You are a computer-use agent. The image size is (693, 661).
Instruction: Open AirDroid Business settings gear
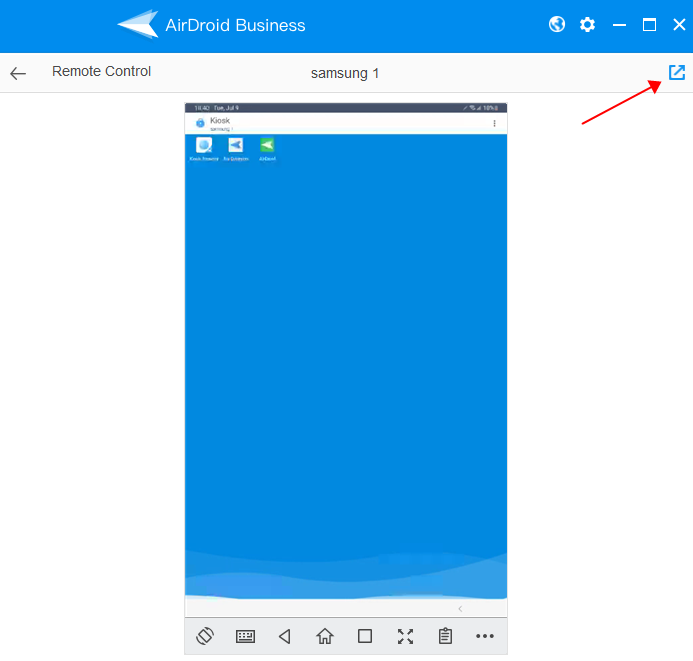(587, 25)
